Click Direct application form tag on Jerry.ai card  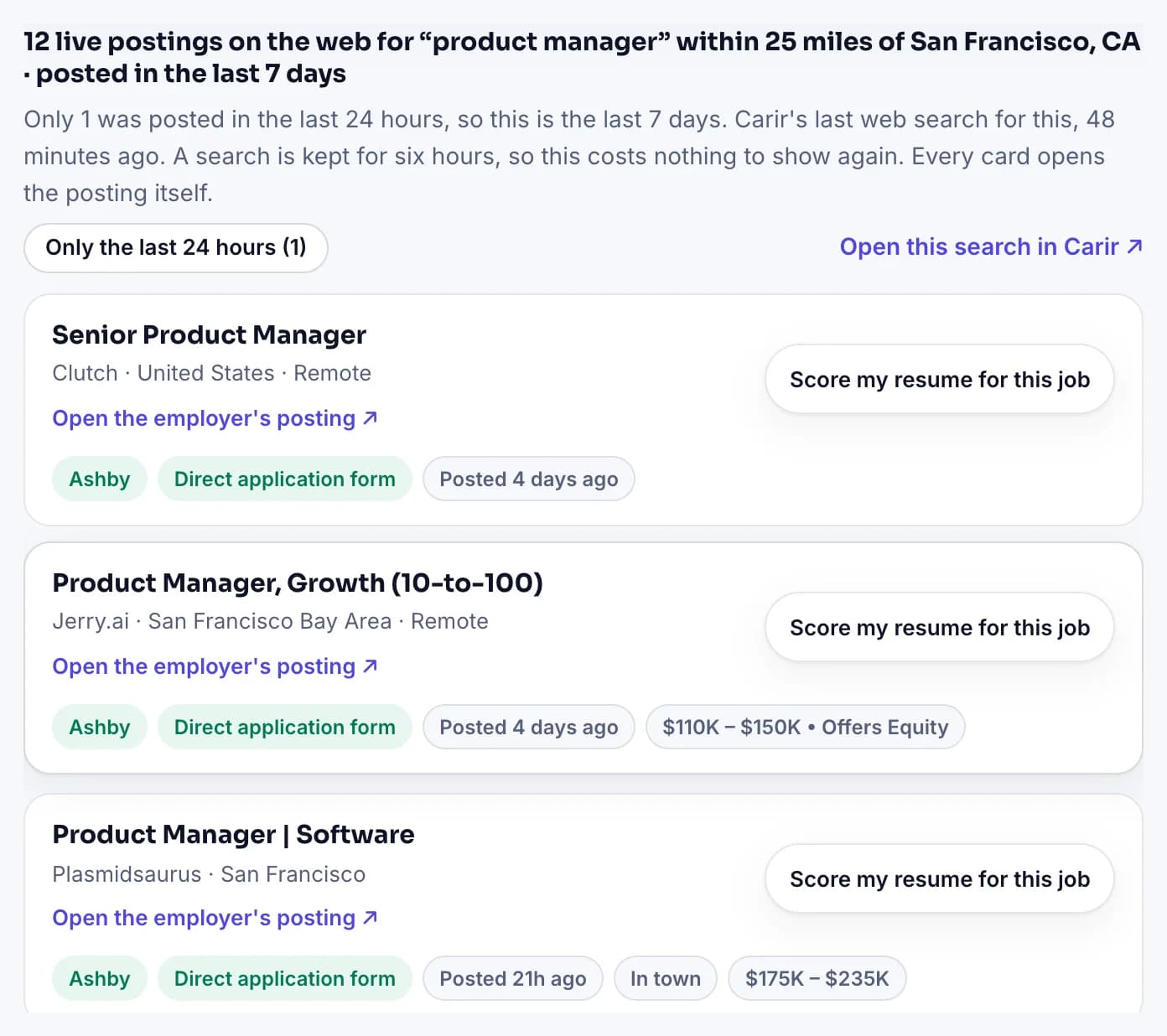(x=285, y=727)
